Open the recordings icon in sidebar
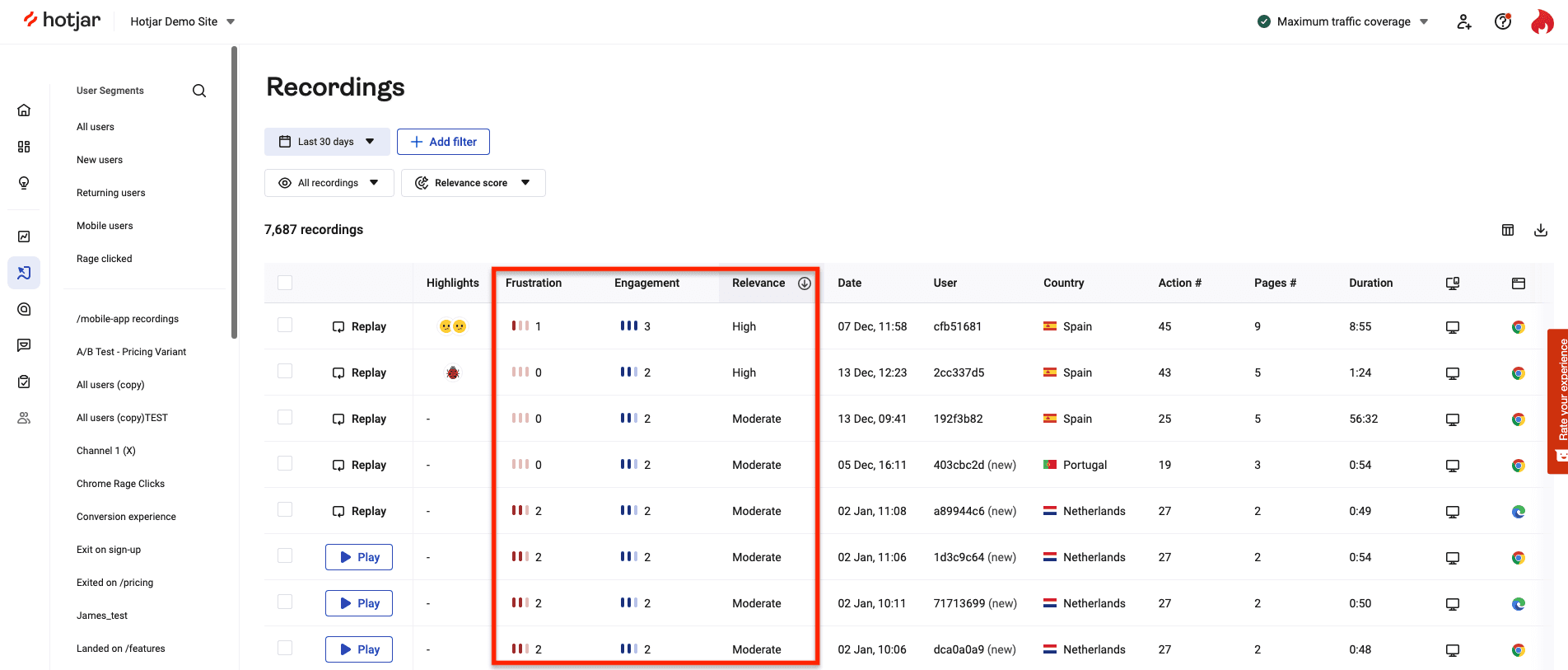 tap(24, 273)
